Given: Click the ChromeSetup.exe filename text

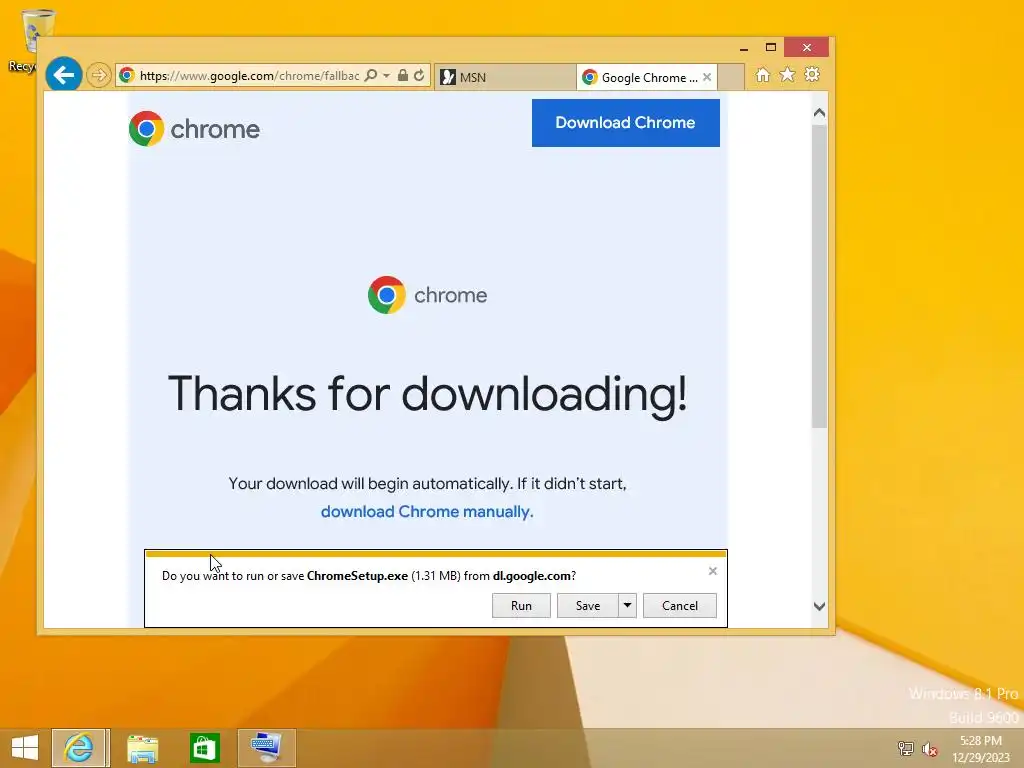Looking at the screenshot, I should tap(357, 576).
